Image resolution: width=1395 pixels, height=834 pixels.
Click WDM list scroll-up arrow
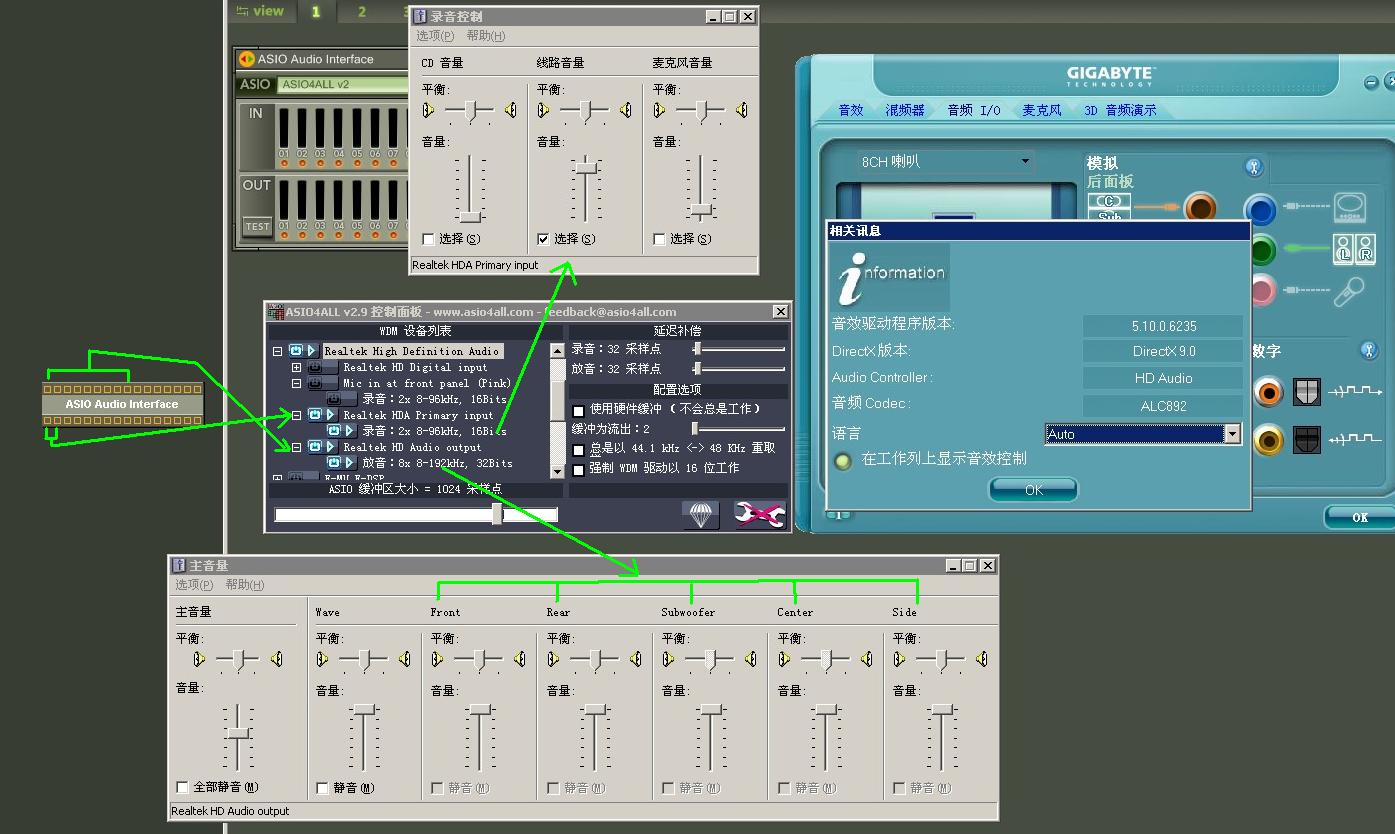[558, 351]
